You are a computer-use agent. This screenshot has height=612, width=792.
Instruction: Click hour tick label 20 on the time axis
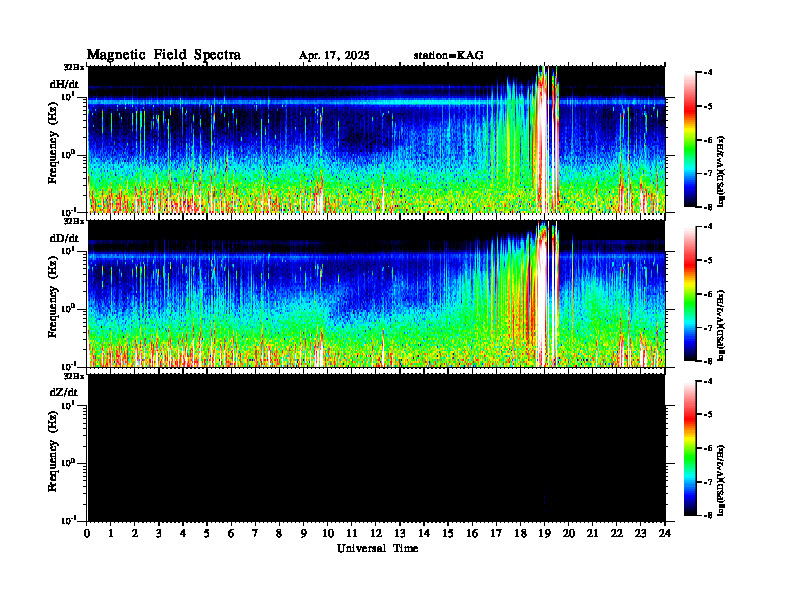click(x=569, y=533)
